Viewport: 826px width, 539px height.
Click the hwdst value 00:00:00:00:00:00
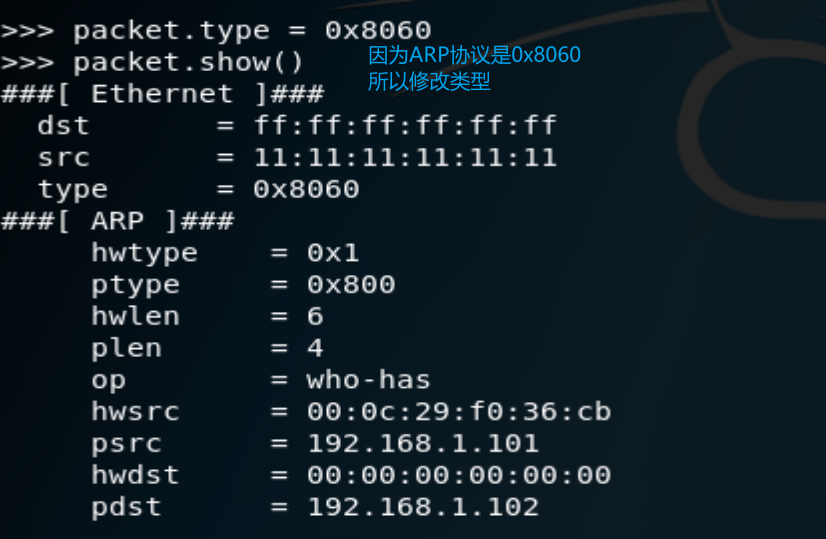459,475
